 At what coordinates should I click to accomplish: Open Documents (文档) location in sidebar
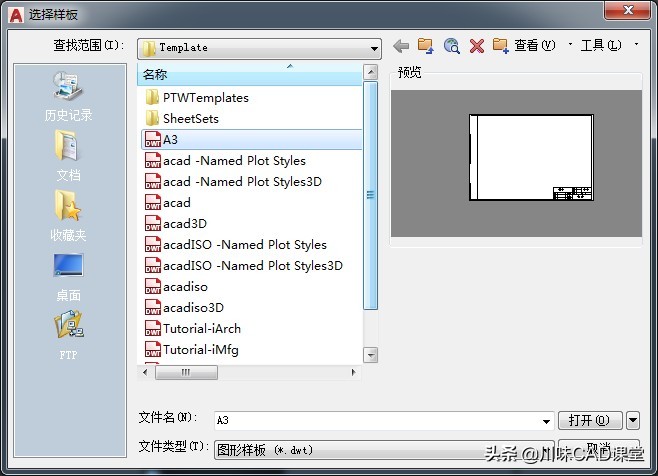point(68,156)
